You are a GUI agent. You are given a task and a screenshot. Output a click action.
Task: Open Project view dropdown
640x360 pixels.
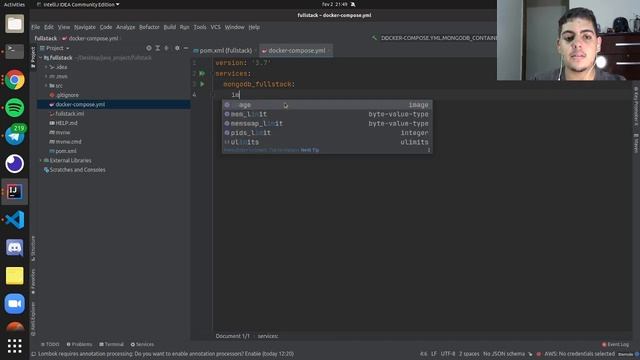[x=55, y=48]
